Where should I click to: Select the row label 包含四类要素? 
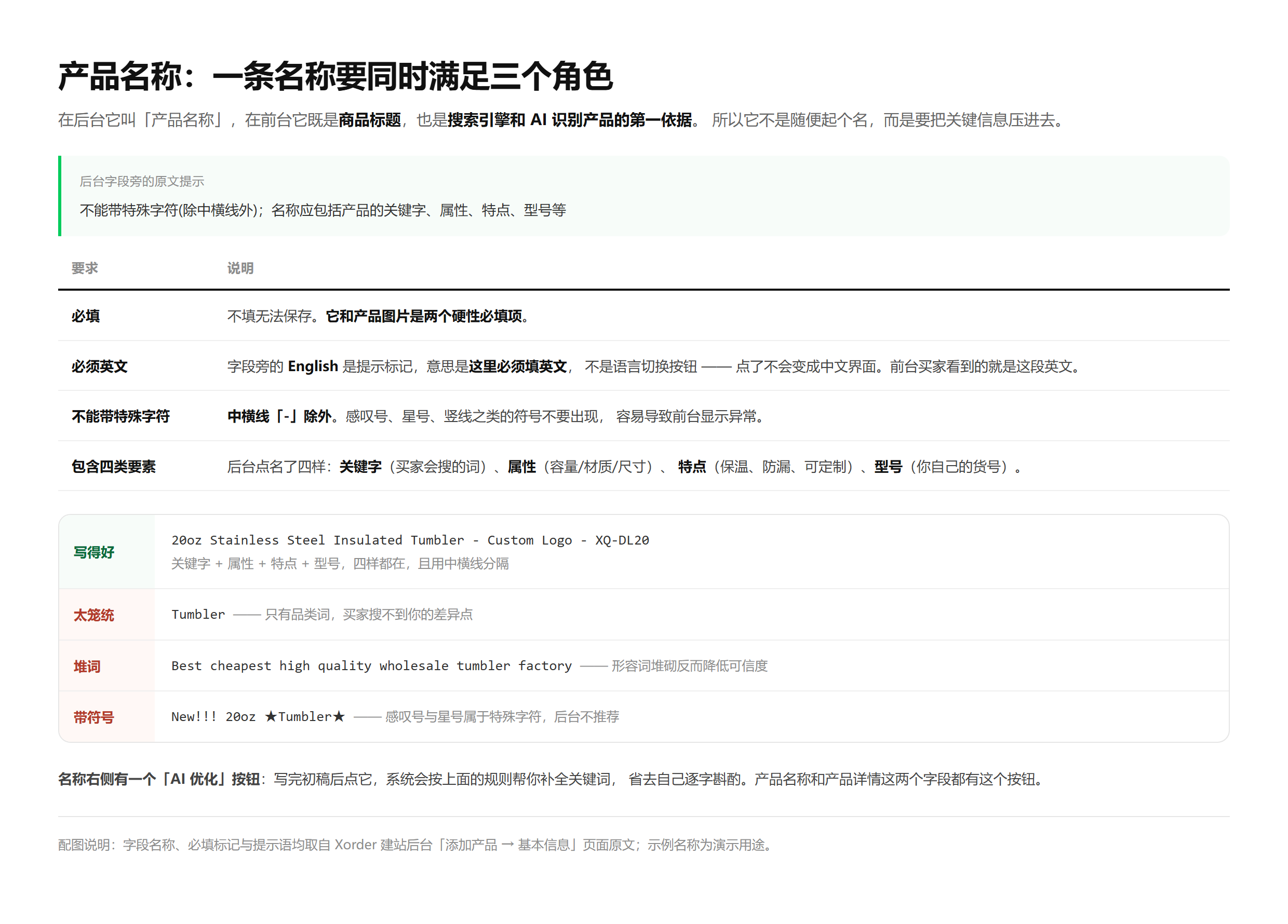click(114, 467)
